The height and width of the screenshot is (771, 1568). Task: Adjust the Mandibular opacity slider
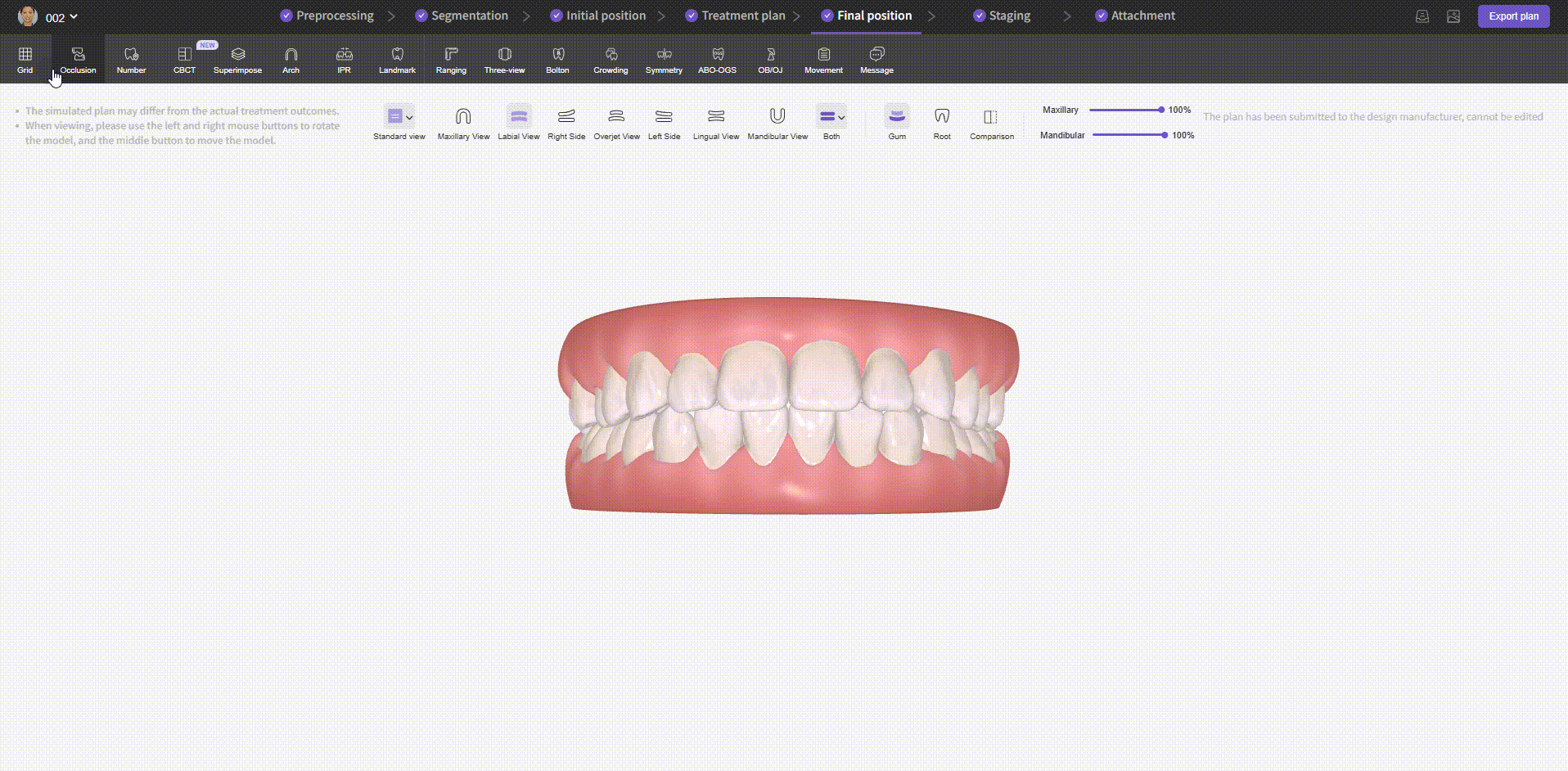click(1129, 135)
